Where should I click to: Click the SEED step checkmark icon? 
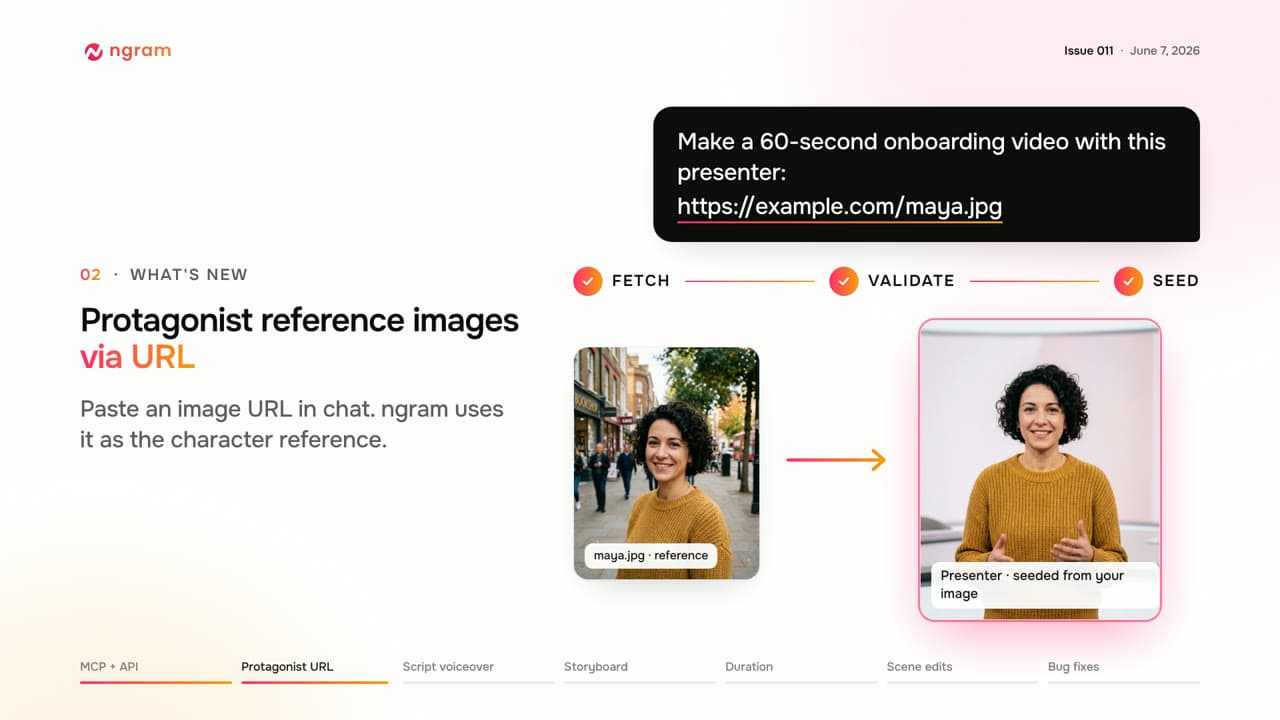[1128, 281]
